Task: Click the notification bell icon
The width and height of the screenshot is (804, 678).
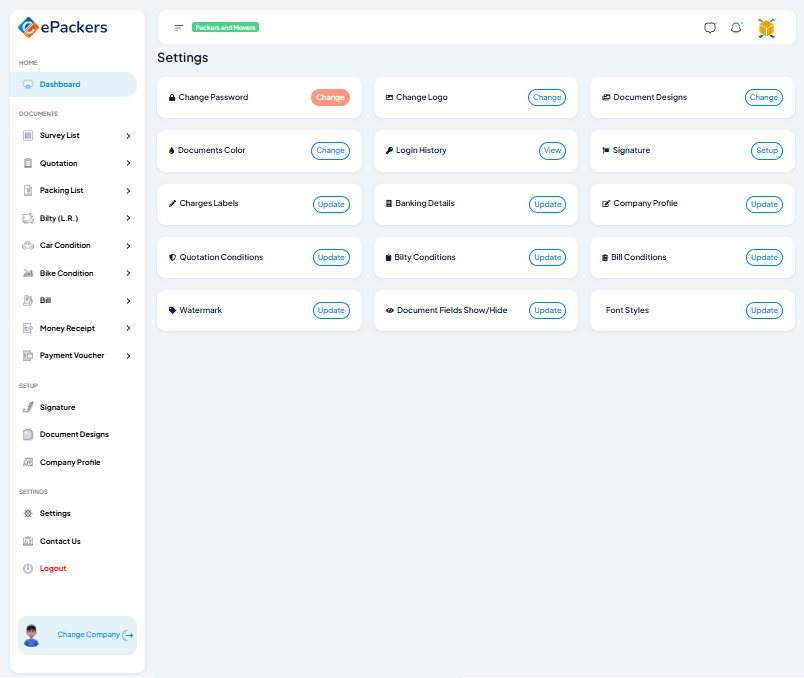Action: pos(736,28)
